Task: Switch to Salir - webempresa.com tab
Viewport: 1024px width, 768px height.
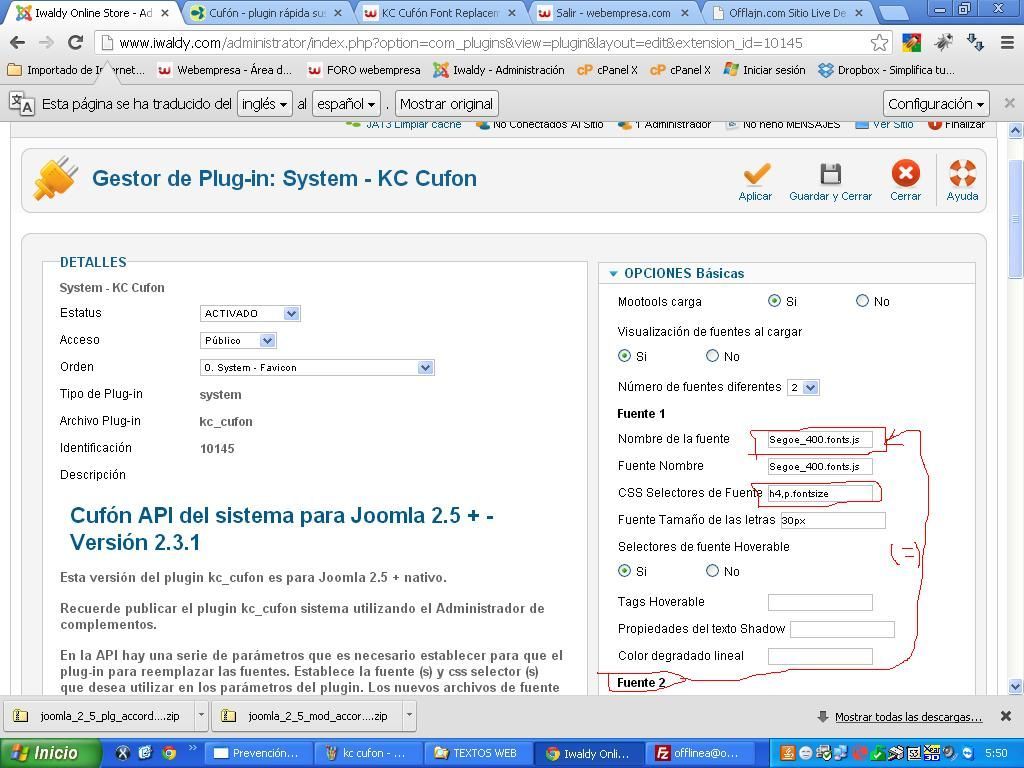Action: tap(614, 12)
